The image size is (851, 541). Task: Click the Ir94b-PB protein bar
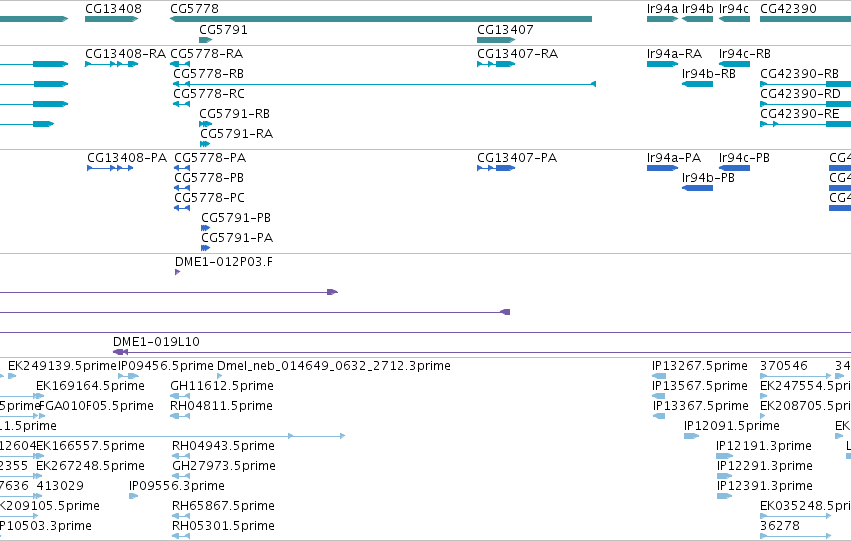pos(697,188)
